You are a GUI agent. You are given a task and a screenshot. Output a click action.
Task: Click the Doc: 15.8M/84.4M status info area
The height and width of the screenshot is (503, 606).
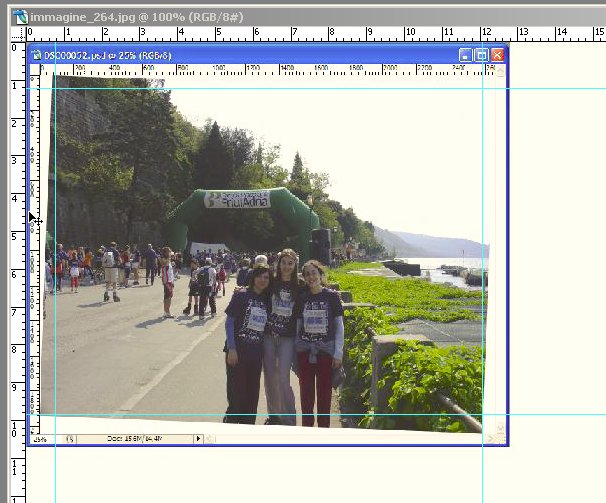tap(134, 439)
